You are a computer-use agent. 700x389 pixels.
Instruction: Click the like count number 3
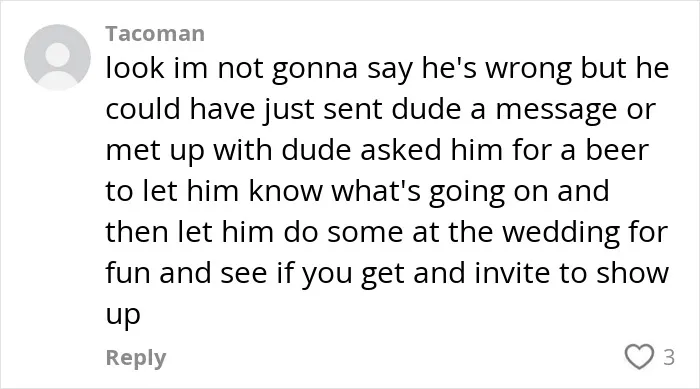pos(669,357)
